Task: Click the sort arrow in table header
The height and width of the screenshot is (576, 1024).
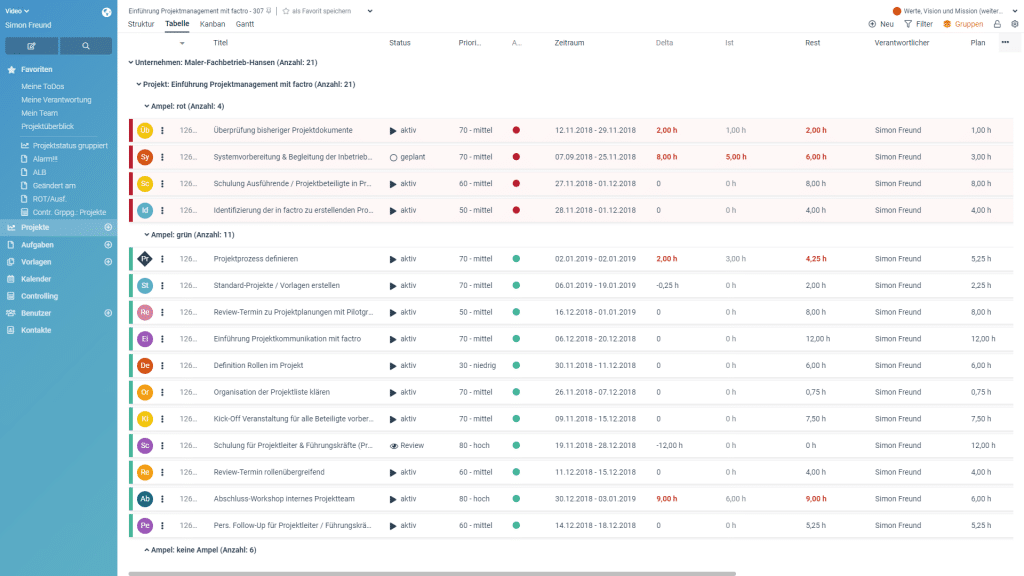Action: tap(182, 43)
